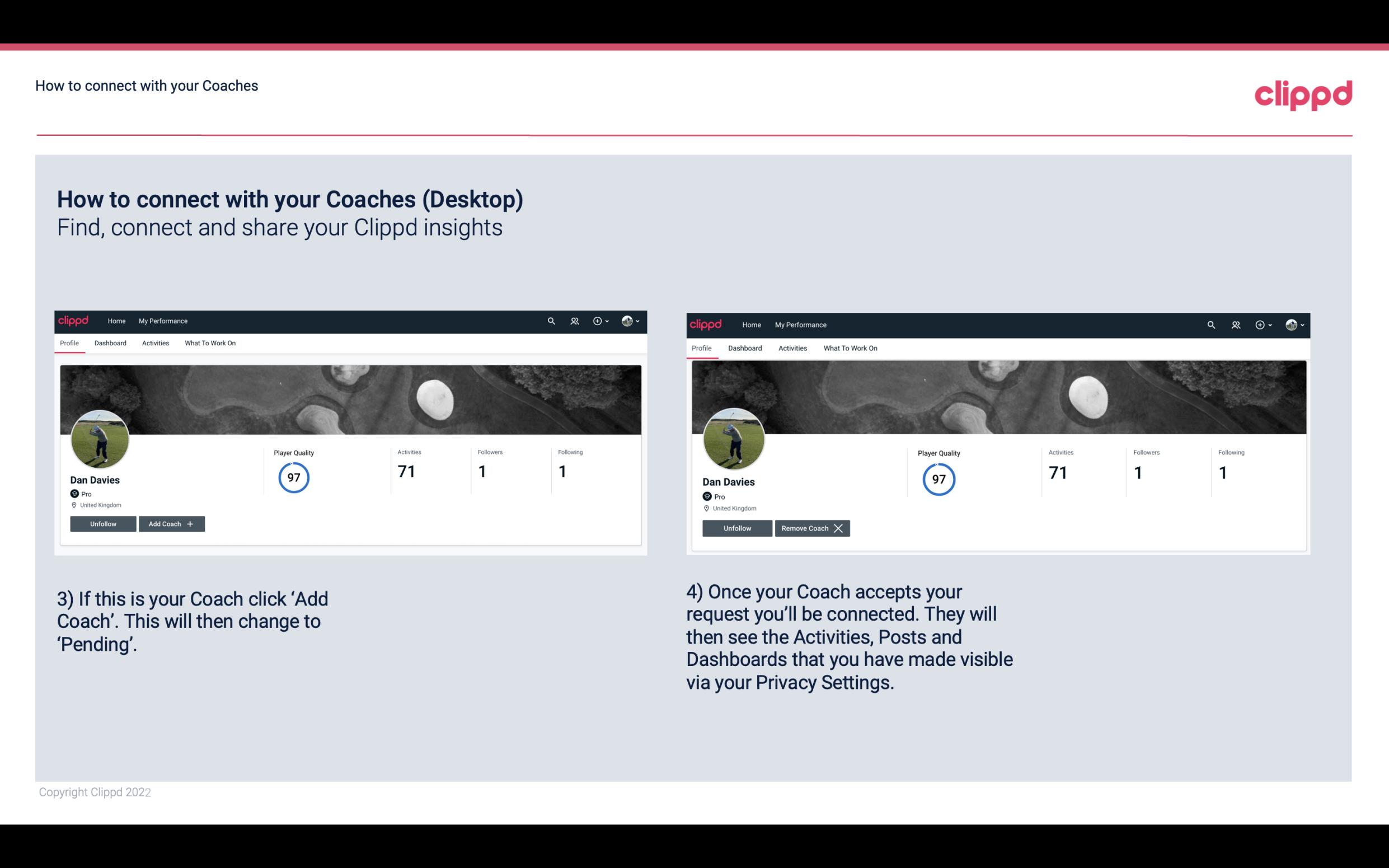The width and height of the screenshot is (1389, 868).
Task: Open Activities tab in left interface
Action: click(155, 343)
